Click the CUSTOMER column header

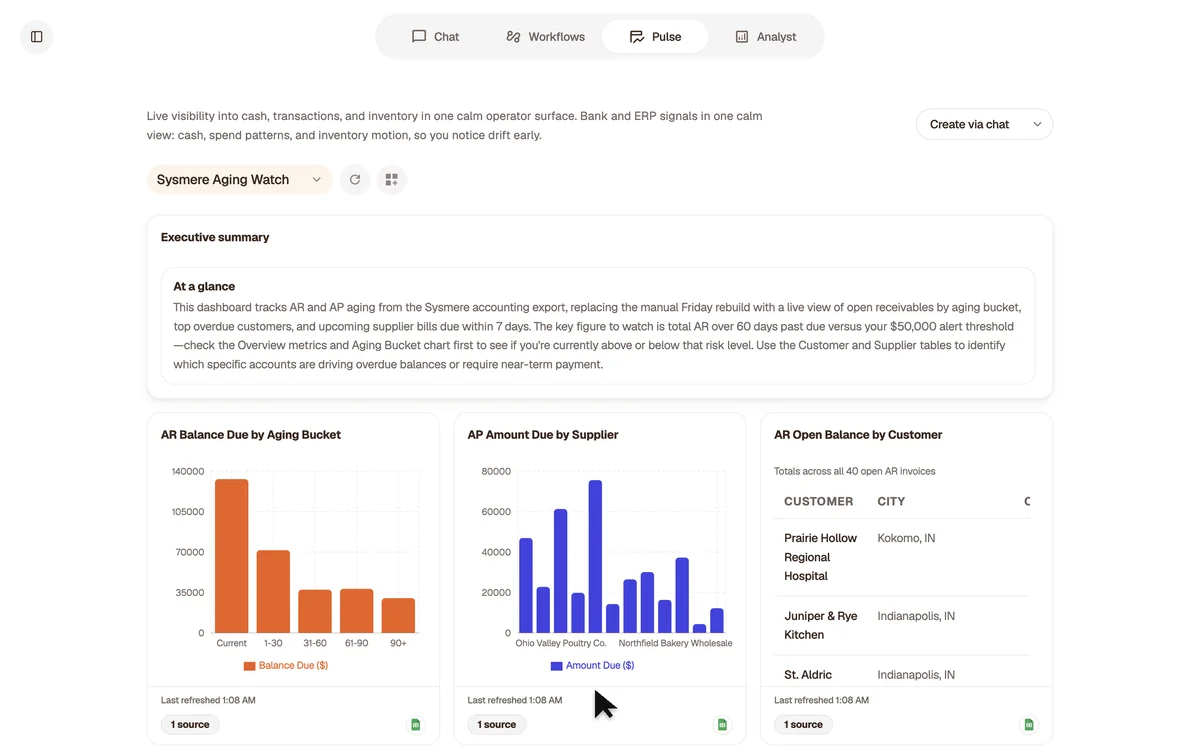[x=819, y=502]
